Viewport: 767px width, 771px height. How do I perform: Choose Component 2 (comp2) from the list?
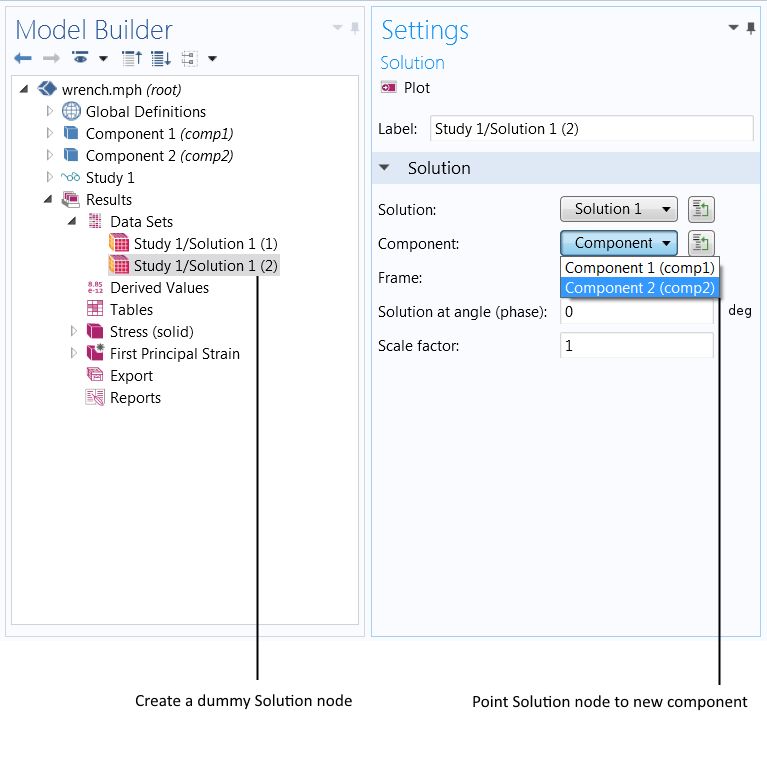tap(639, 288)
